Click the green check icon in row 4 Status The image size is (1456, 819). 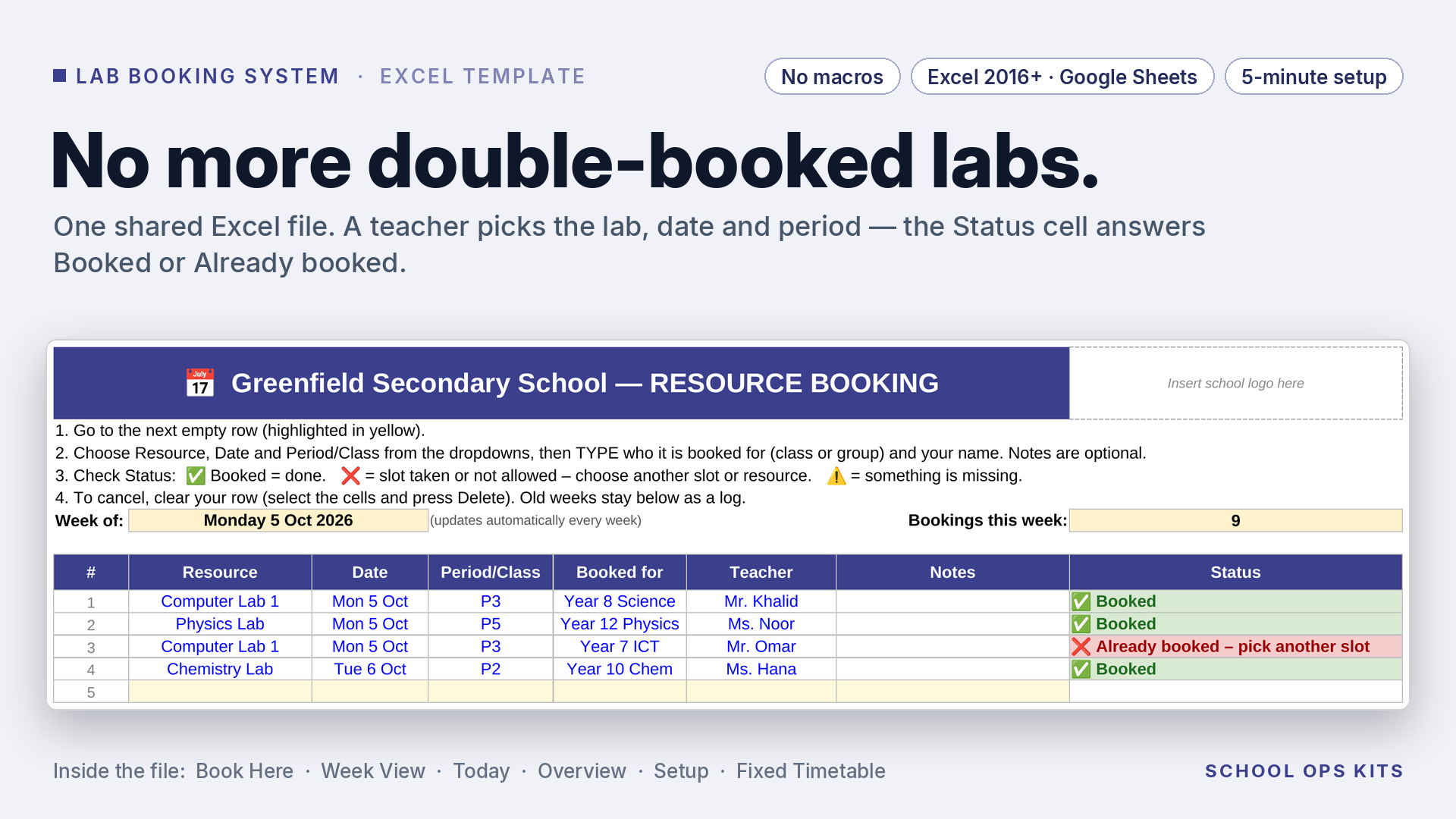1081,670
